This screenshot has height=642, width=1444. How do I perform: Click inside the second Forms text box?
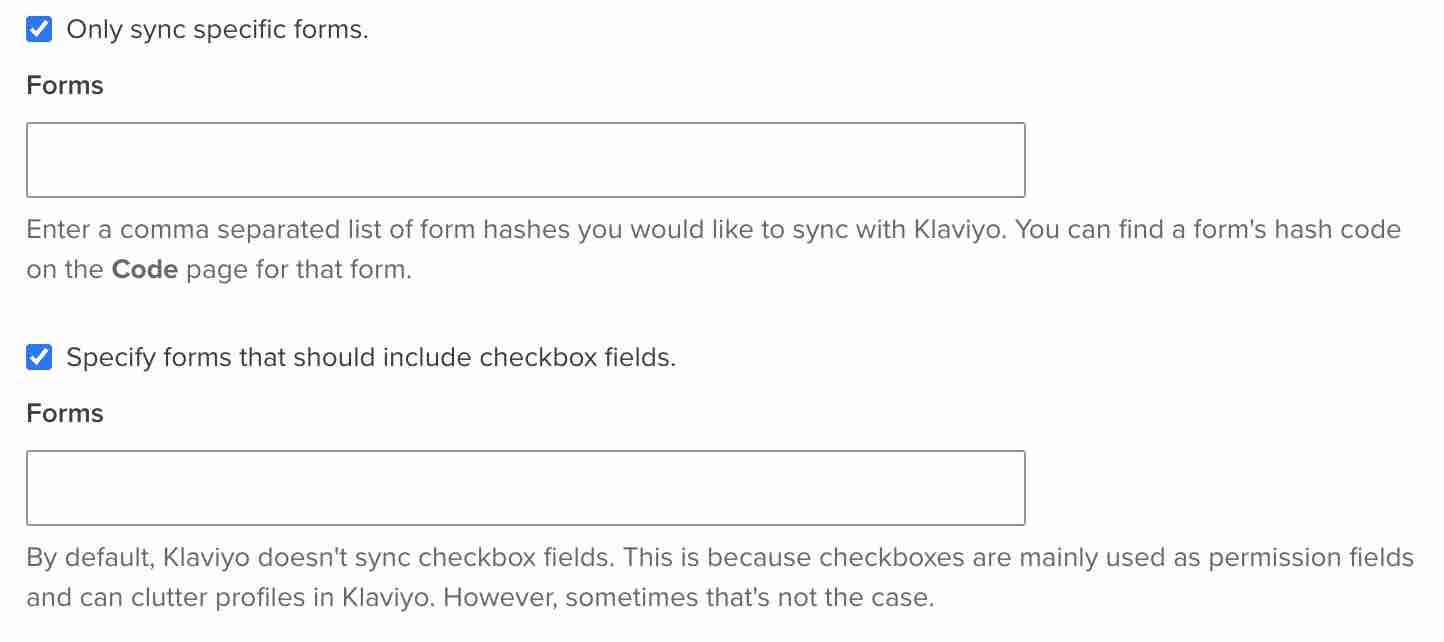525,487
